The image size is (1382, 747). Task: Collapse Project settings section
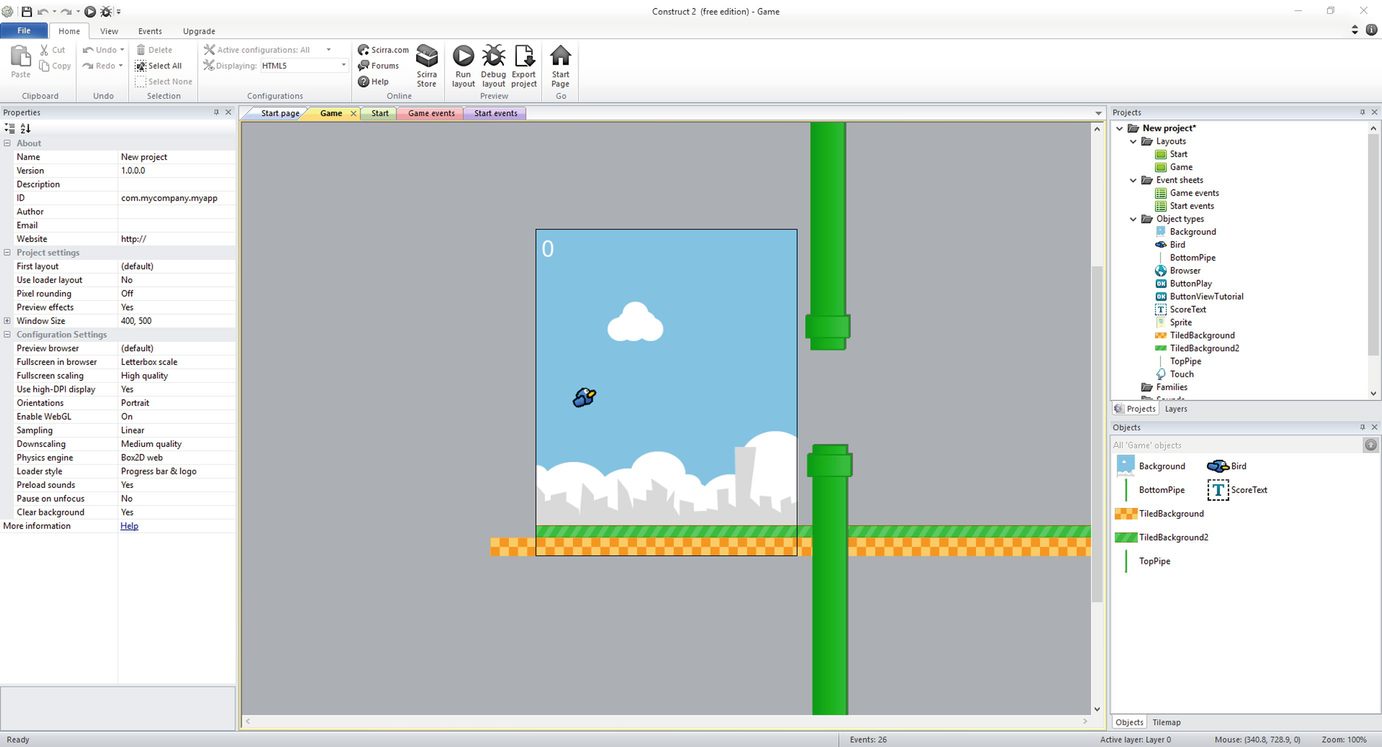coord(7,253)
